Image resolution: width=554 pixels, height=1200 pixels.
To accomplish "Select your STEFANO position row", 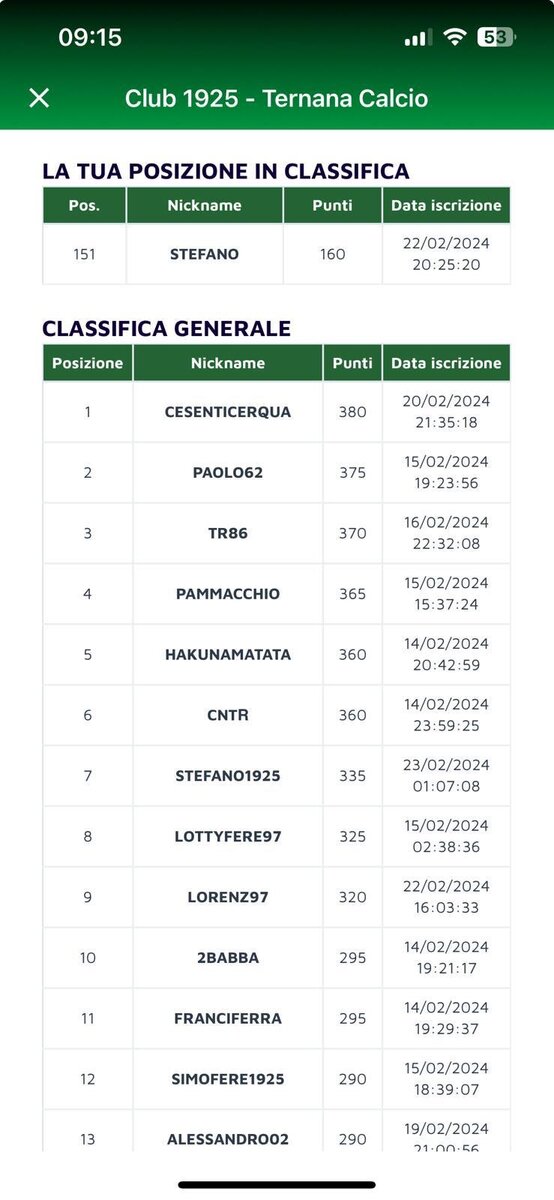I will [x=276, y=254].
